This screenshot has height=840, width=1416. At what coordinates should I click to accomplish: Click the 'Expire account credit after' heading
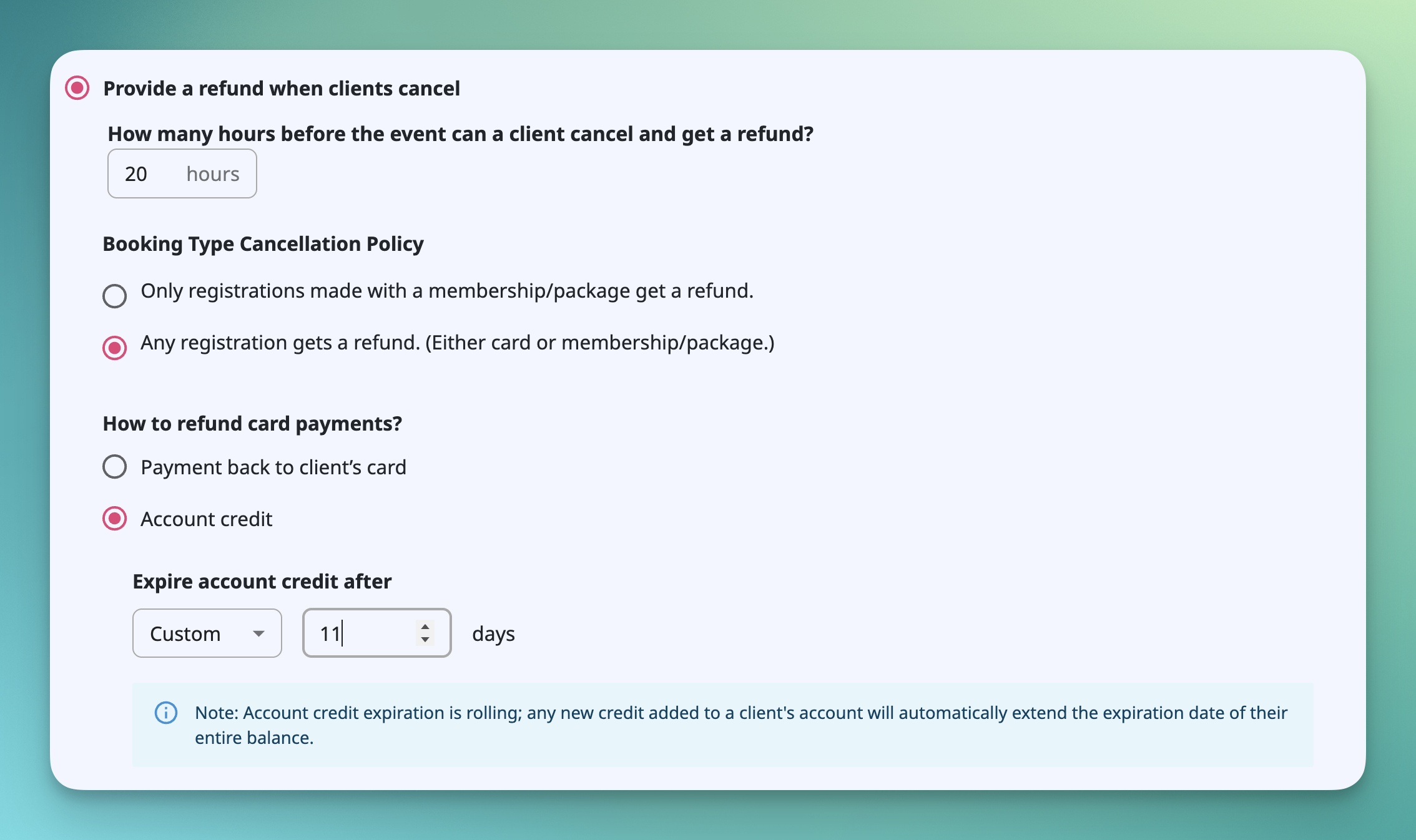(x=262, y=581)
